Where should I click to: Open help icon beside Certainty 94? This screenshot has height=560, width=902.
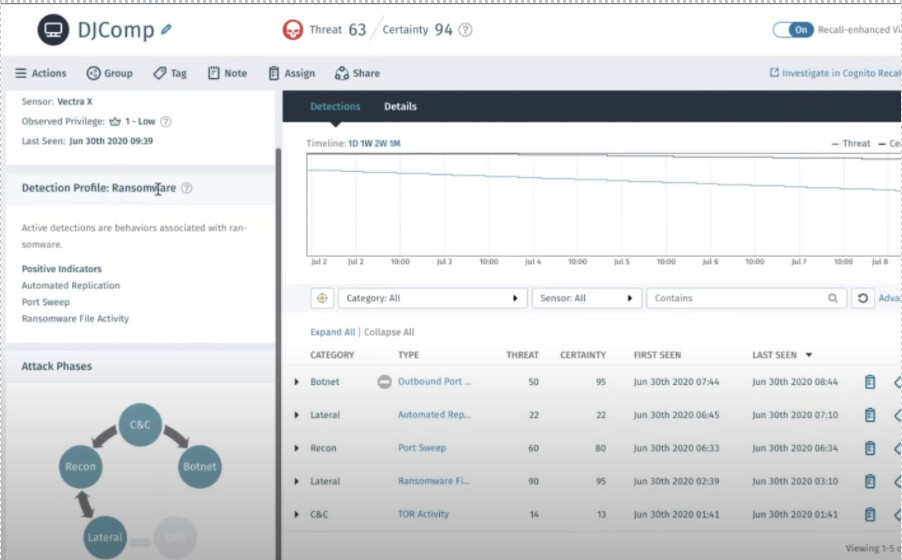click(x=465, y=30)
